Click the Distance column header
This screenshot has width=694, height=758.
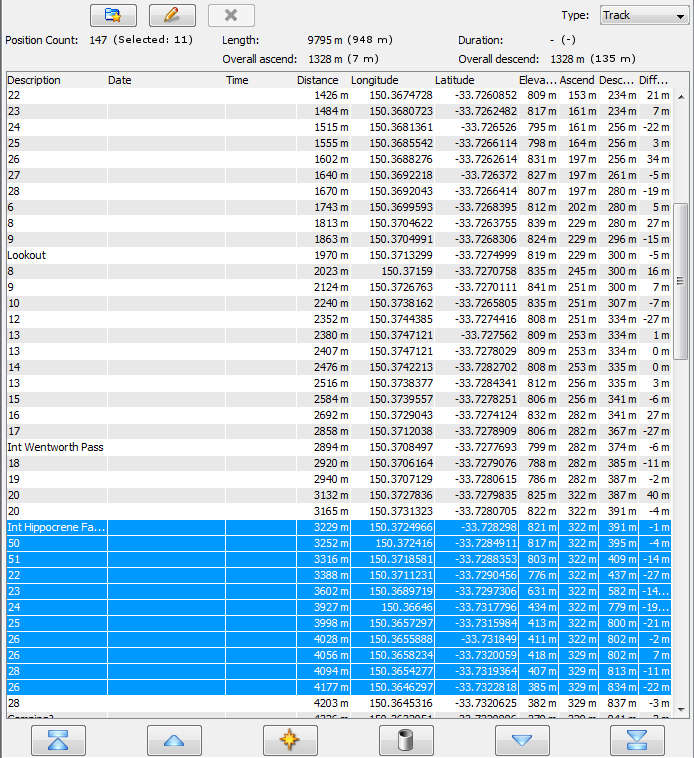tap(317, 80)
